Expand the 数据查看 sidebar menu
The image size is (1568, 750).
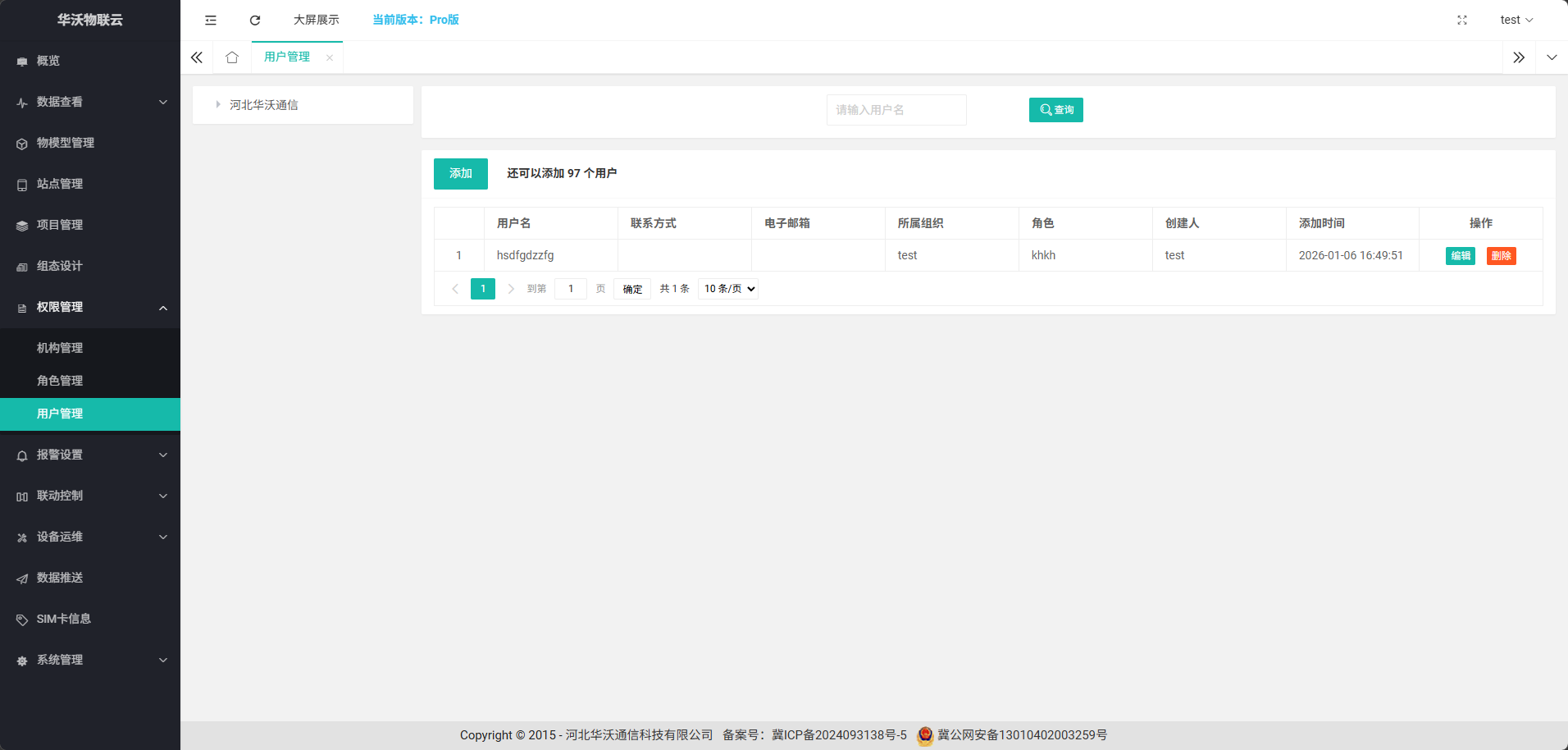tap(90, 102)
